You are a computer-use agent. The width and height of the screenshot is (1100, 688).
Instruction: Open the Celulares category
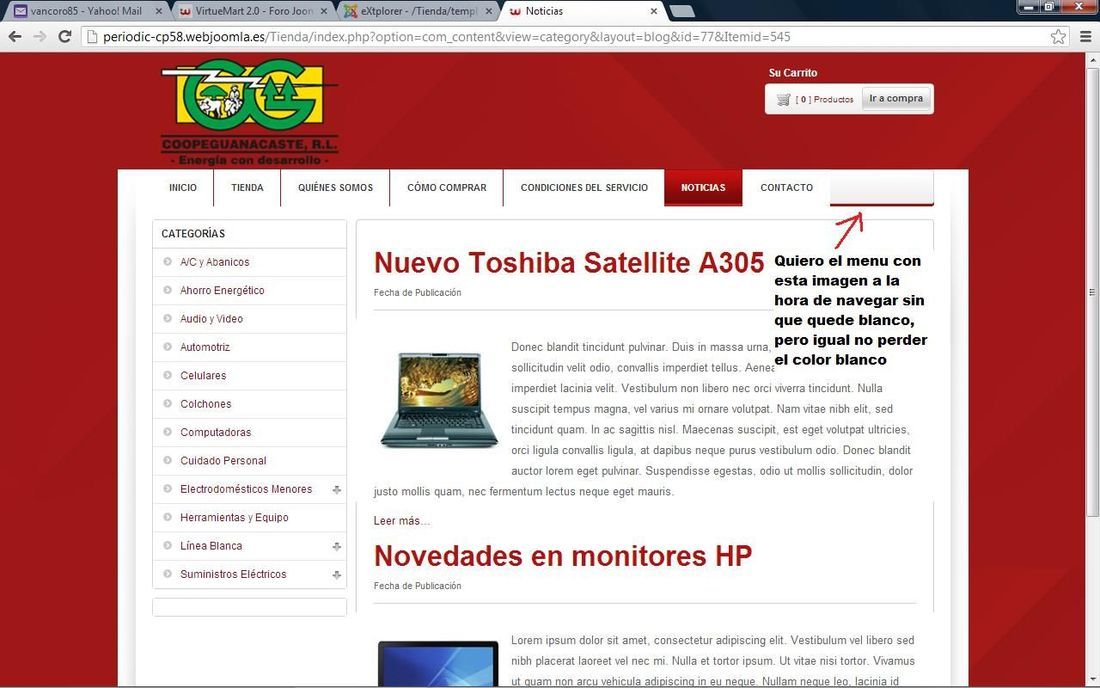click(x=203, y=375)
